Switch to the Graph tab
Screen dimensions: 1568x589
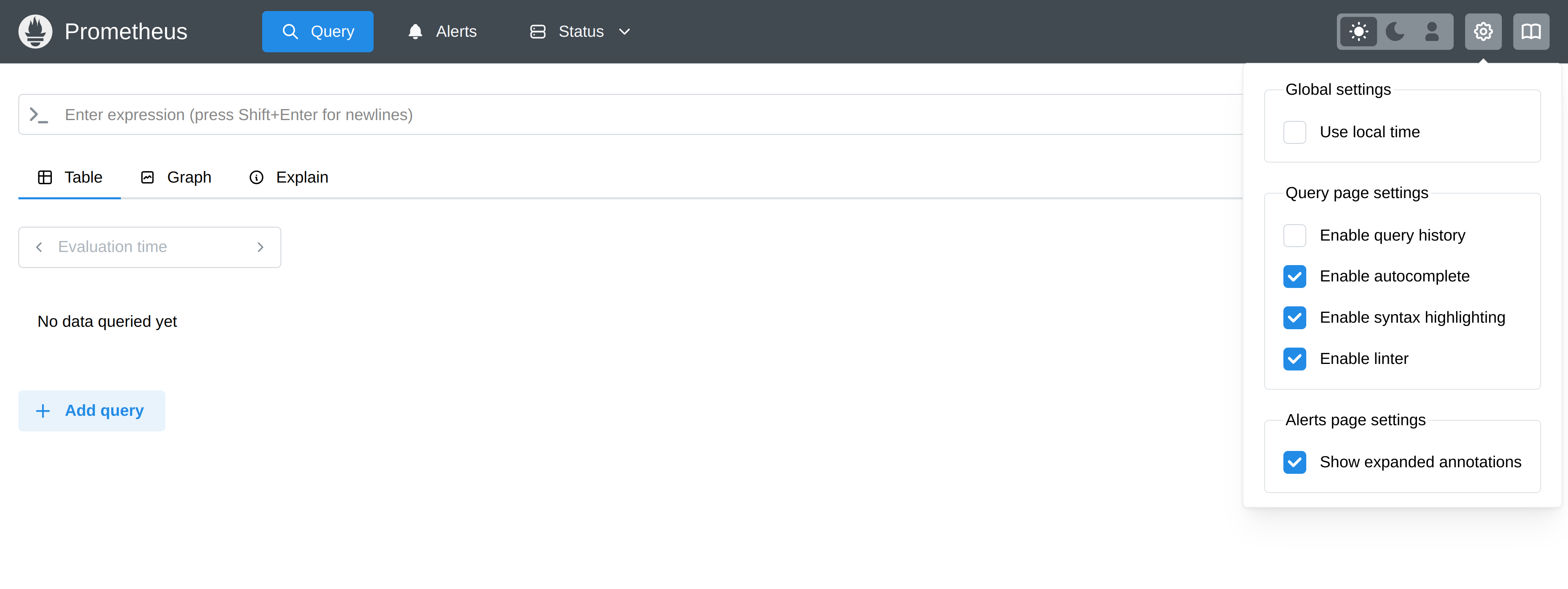(176, 178)
